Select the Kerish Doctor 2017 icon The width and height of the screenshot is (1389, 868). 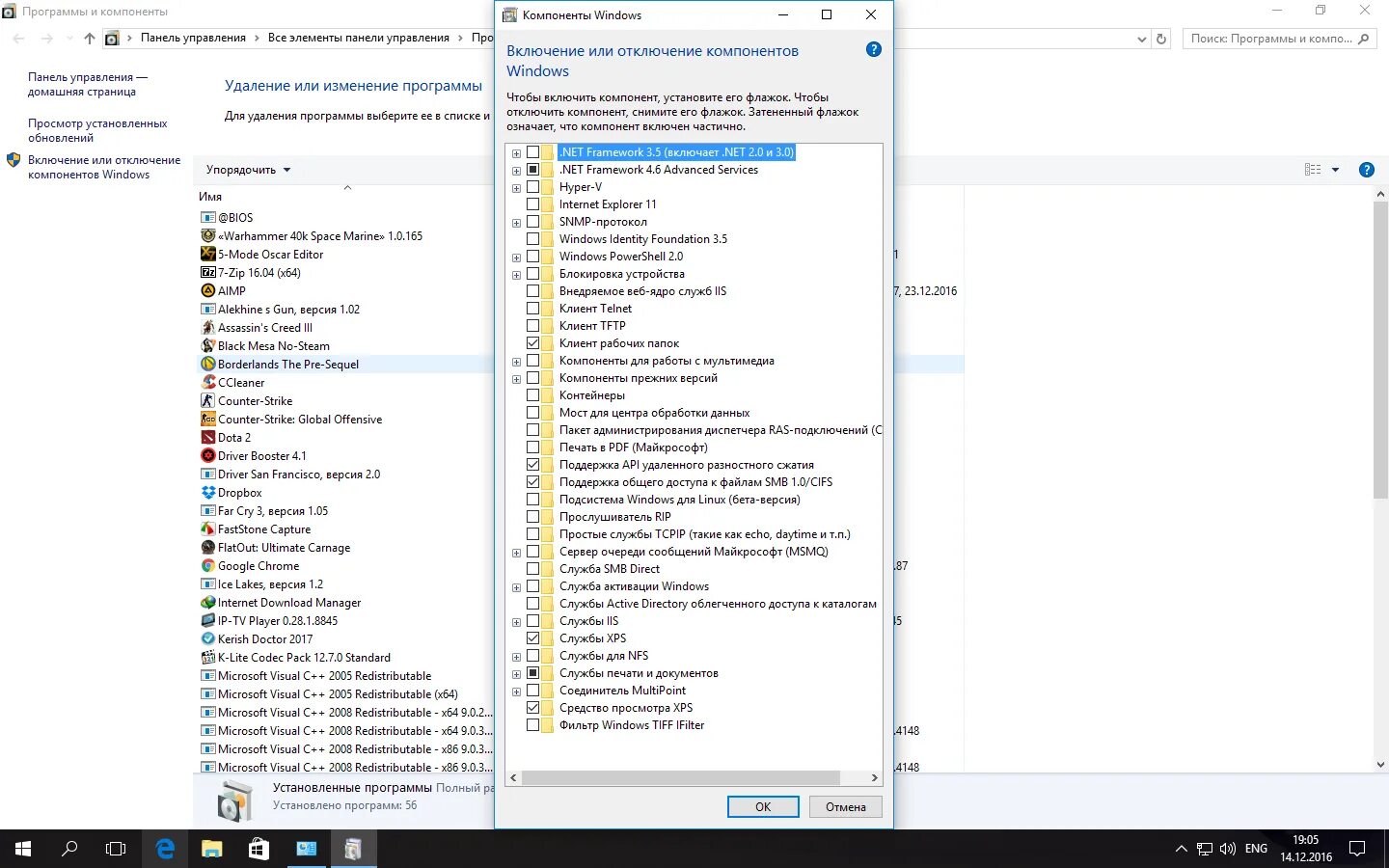pos(207,639)
